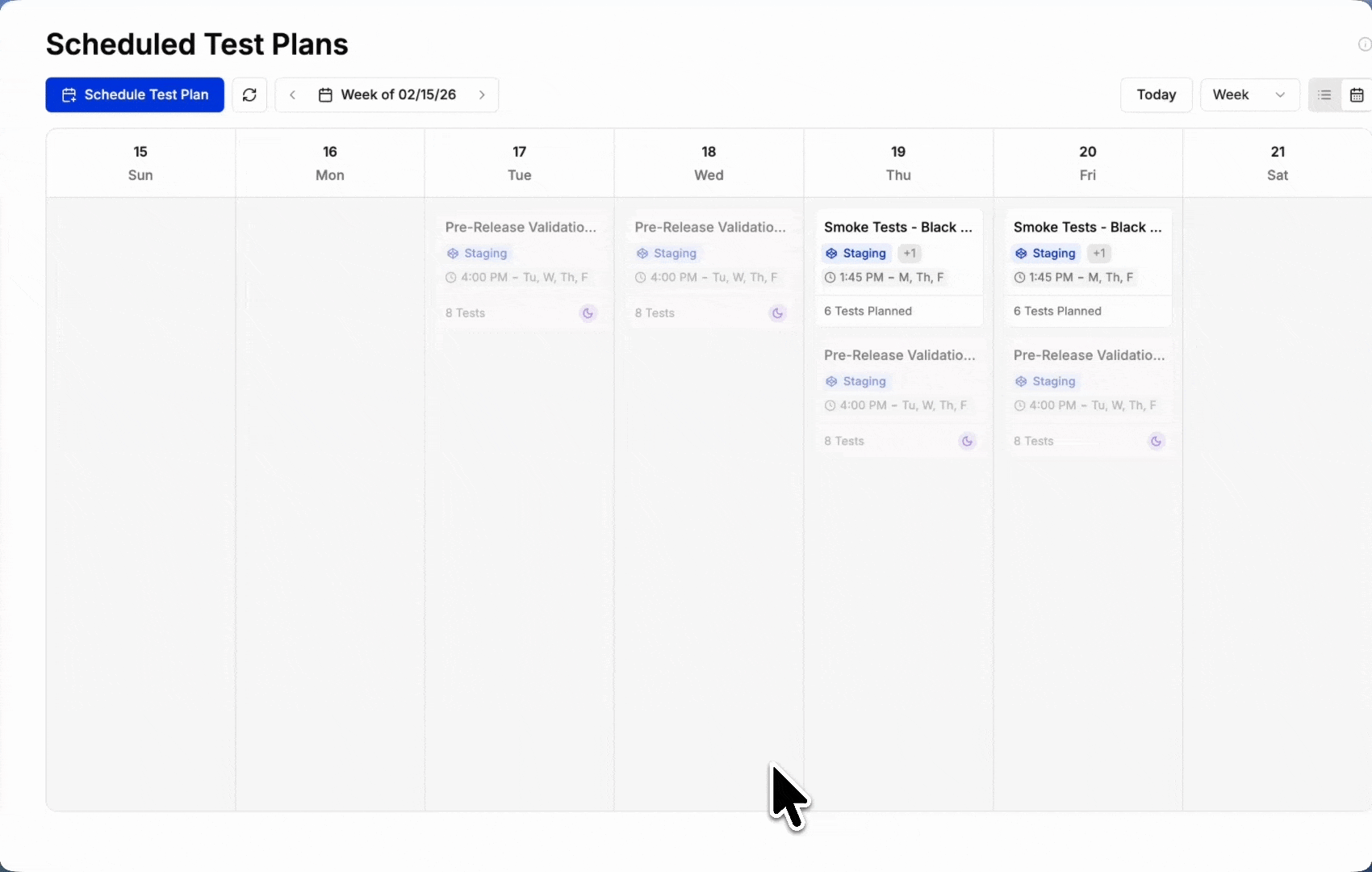Open the Schedule Test Plan dialog
Viewport: 1372px width, 872px height.
135,94
